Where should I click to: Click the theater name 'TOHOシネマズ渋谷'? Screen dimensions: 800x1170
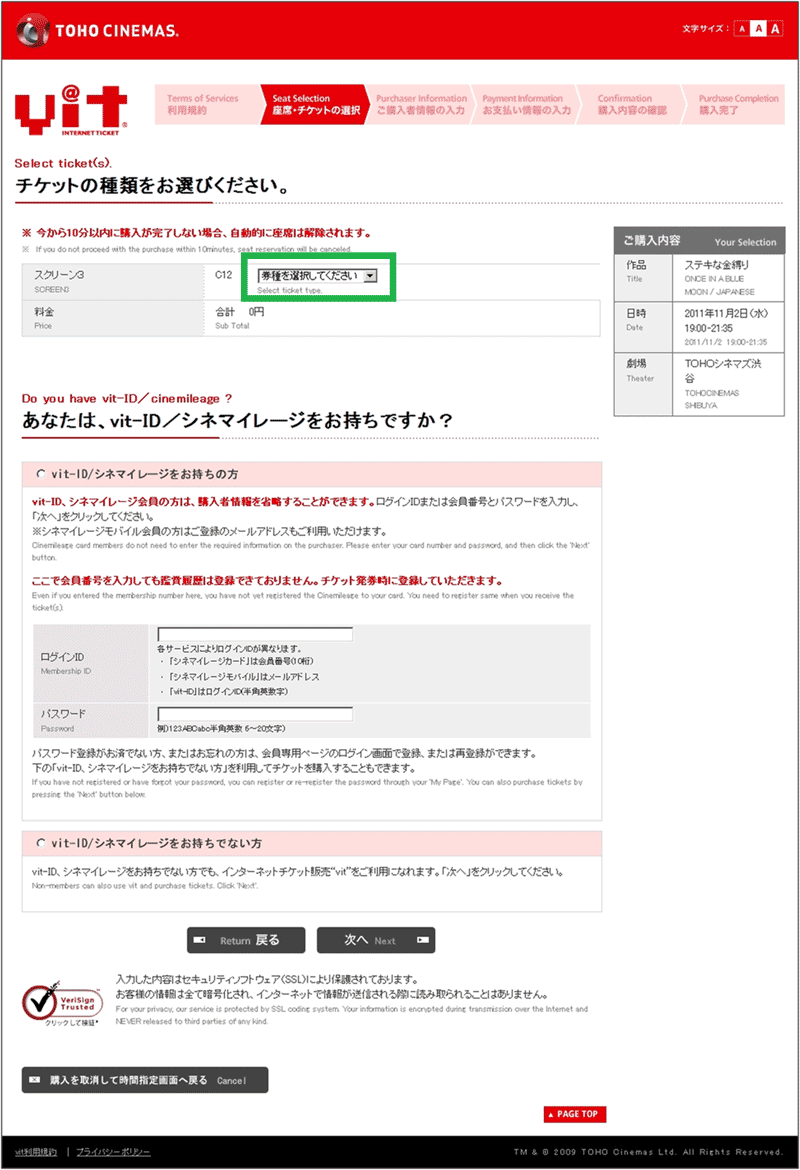(x=723, y=371)
